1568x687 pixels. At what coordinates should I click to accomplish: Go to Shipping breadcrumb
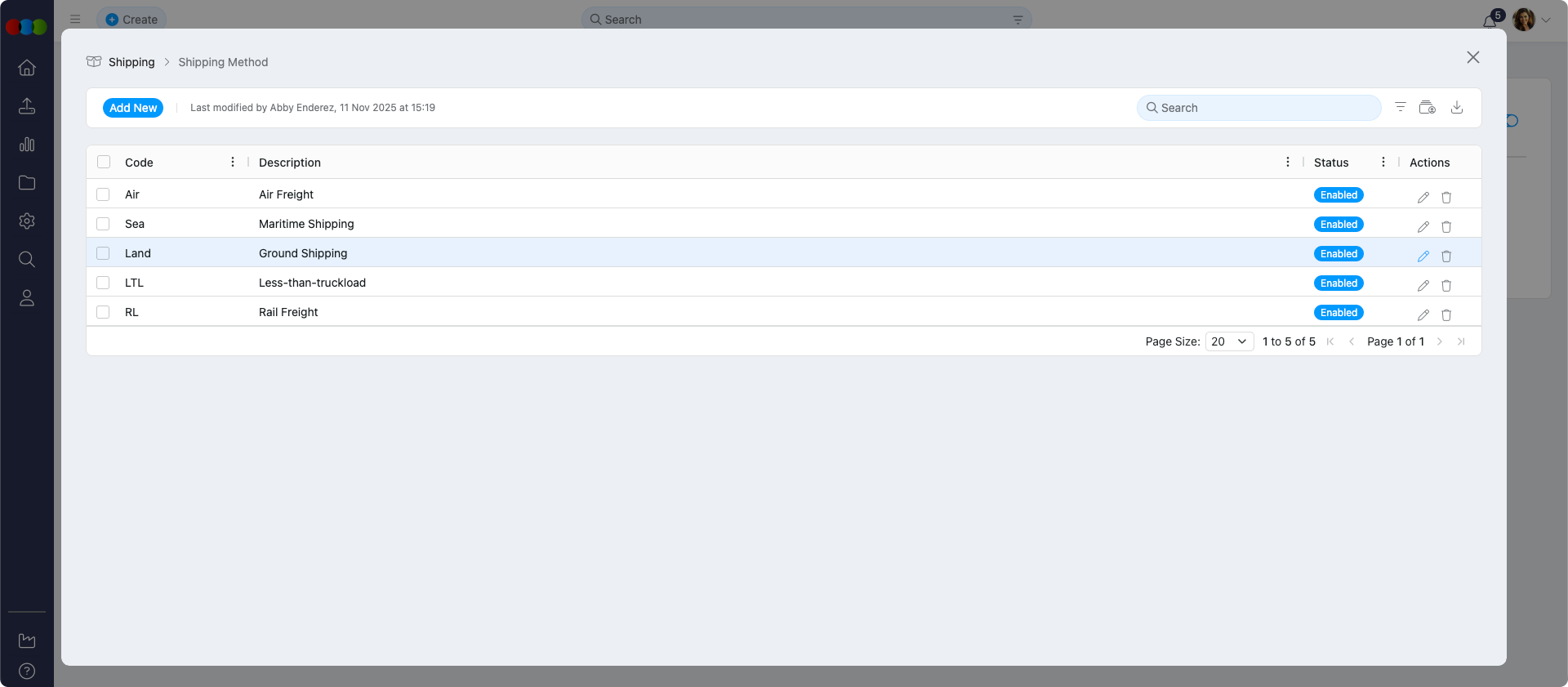[x=131, y=62]
